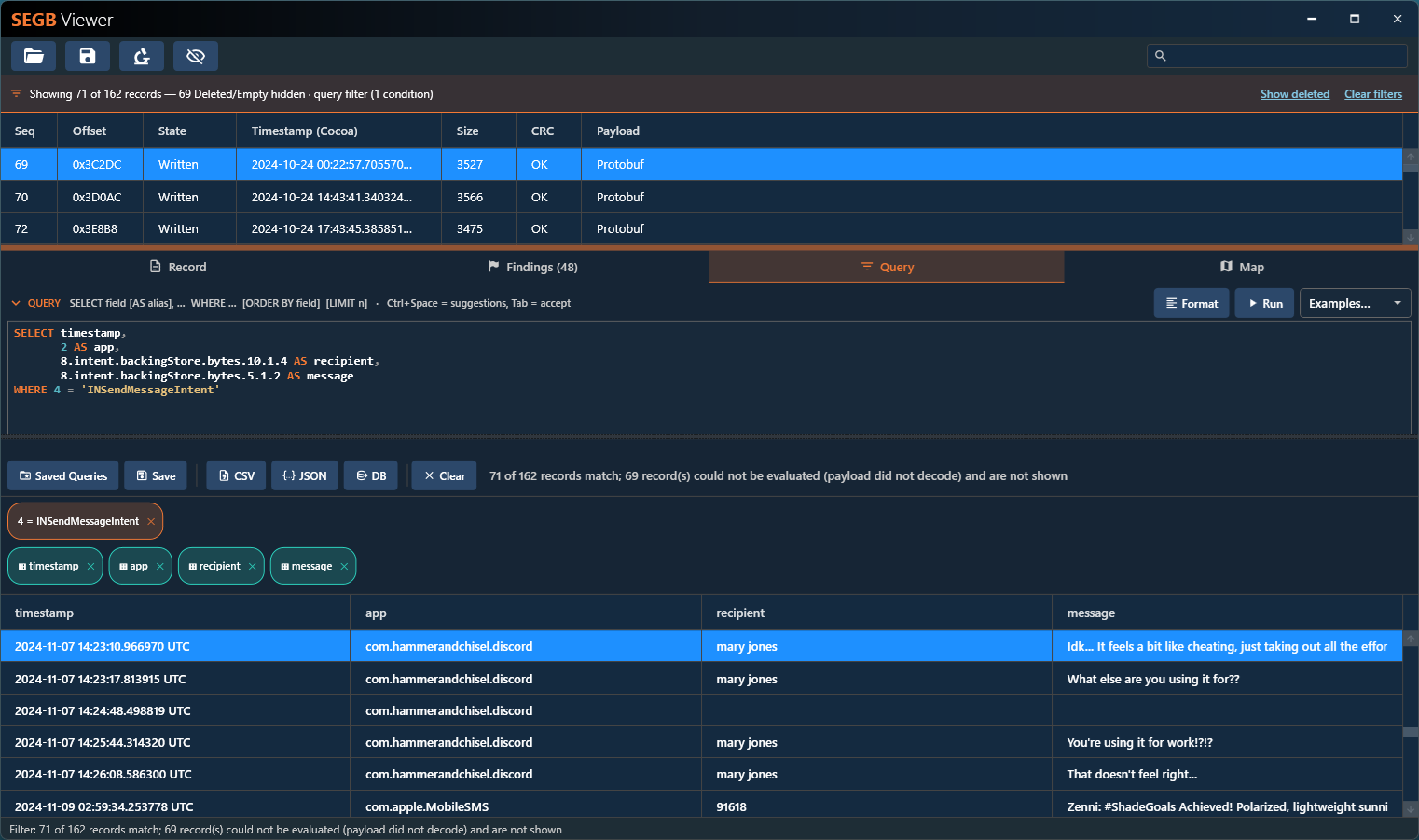The height and width of the screenshot is (840, 1419).
Task: Export results using the JSON button
Action: pyautogui.click(x=305, y=475)
